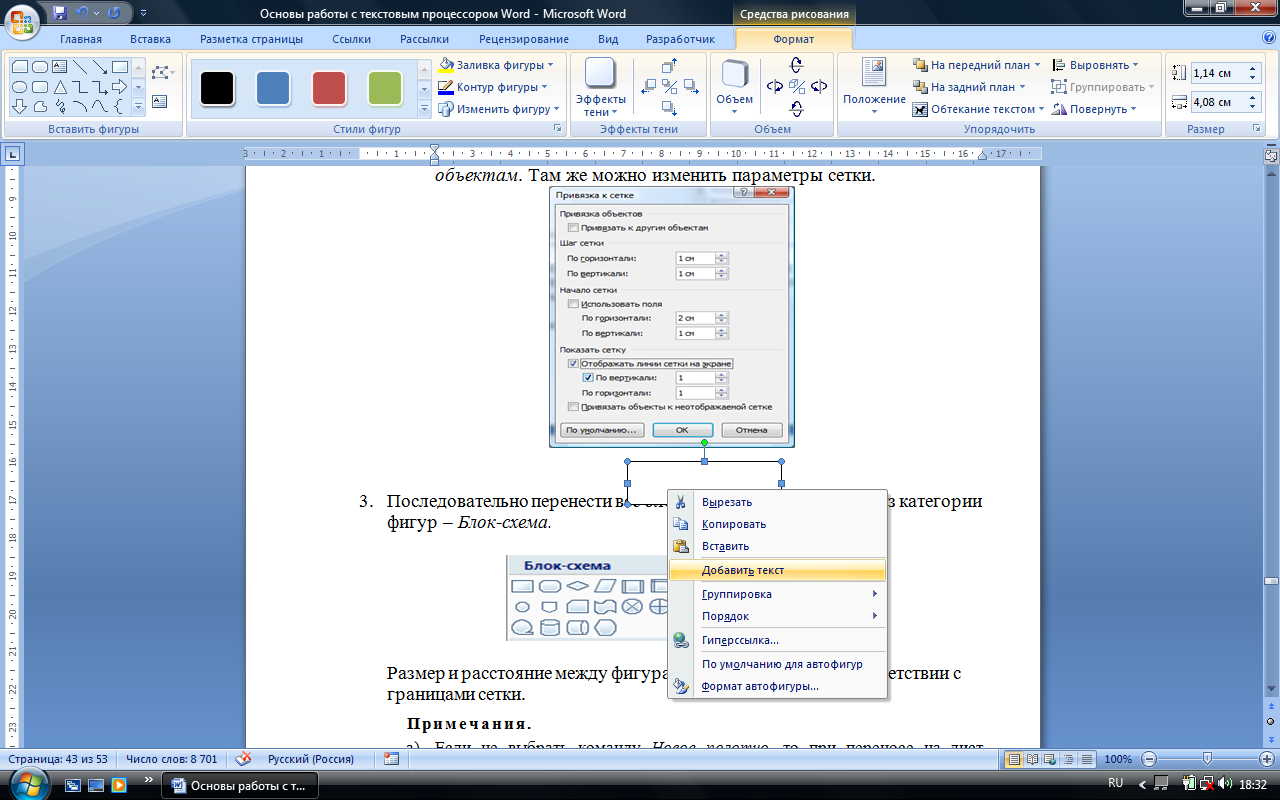Open На передний план dropdown

pos(977,65)
